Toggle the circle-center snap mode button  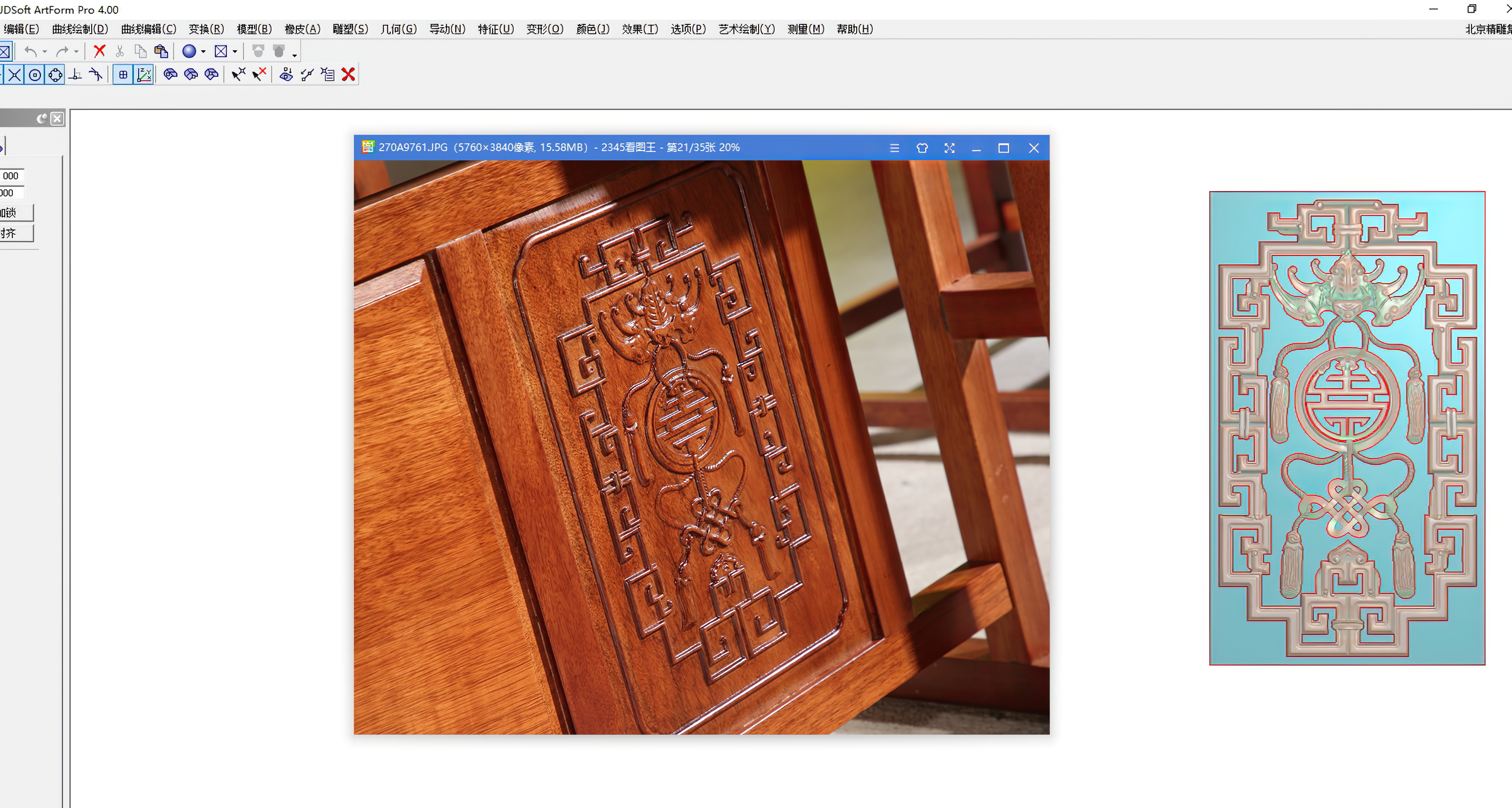(35, 75)
